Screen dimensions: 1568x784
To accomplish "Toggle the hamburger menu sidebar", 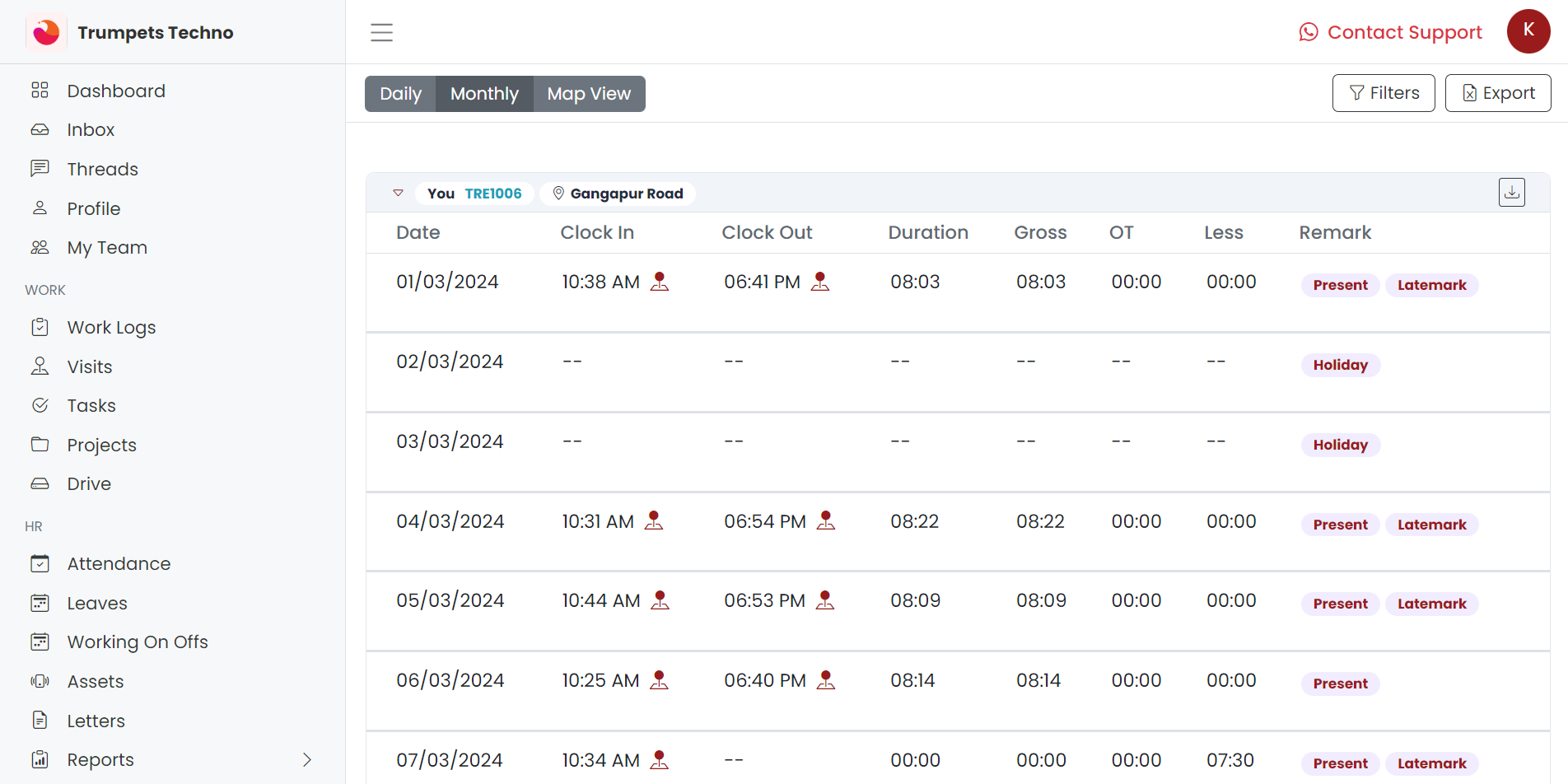I will click(381, 32).
